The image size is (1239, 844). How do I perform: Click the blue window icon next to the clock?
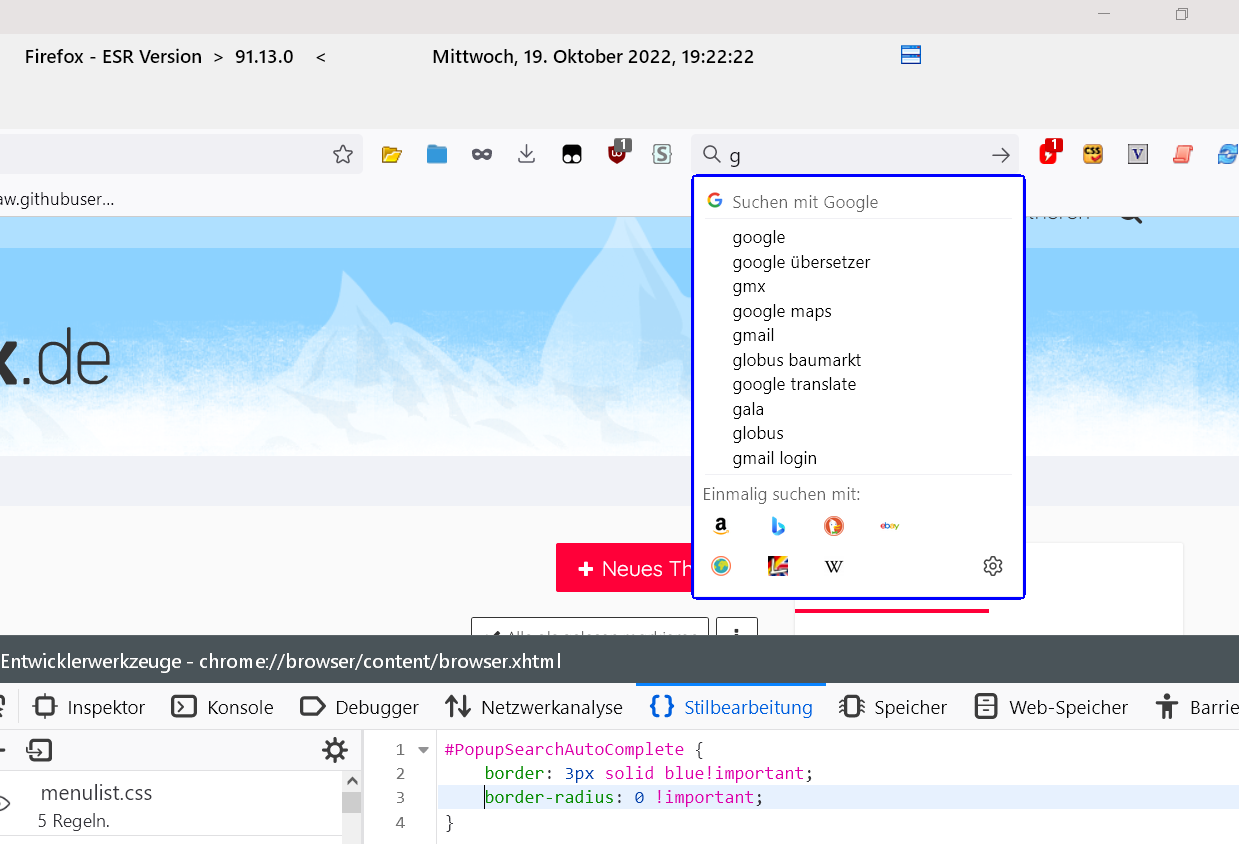pyautogui.click(x=911, y=55)
